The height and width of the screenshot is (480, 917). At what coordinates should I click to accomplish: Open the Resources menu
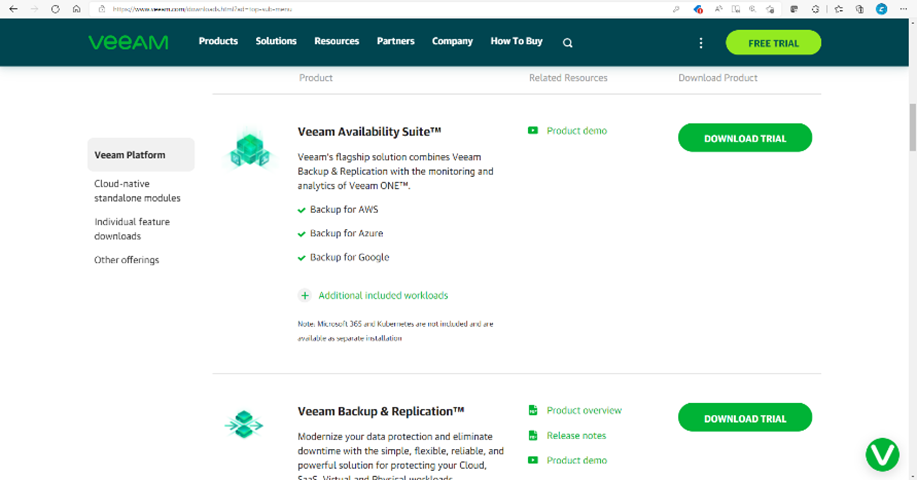336,41
